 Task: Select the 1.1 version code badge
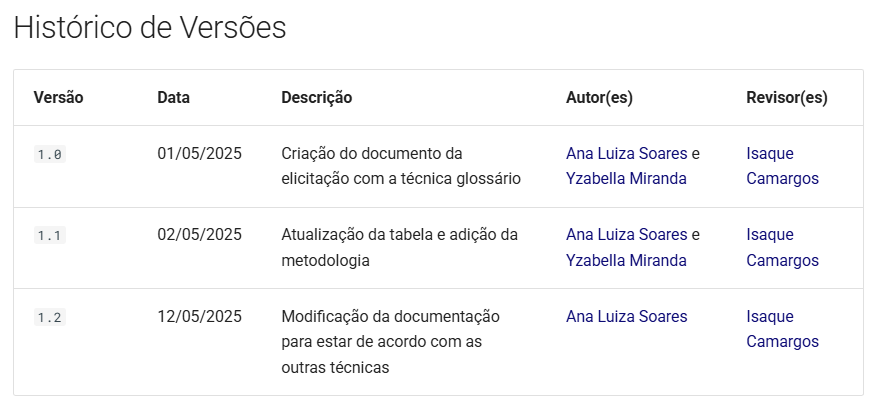point(50,235)
